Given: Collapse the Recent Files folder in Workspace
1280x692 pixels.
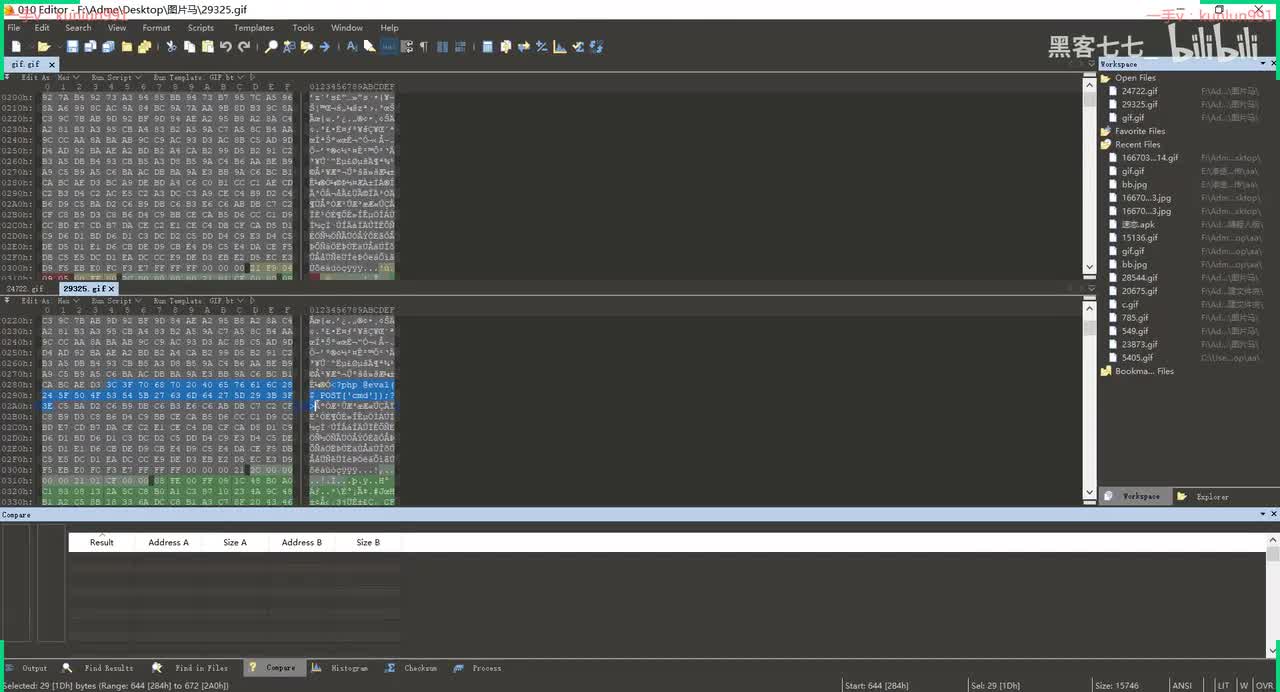Looking at the screenshot, I should [x=1106, y=144].
